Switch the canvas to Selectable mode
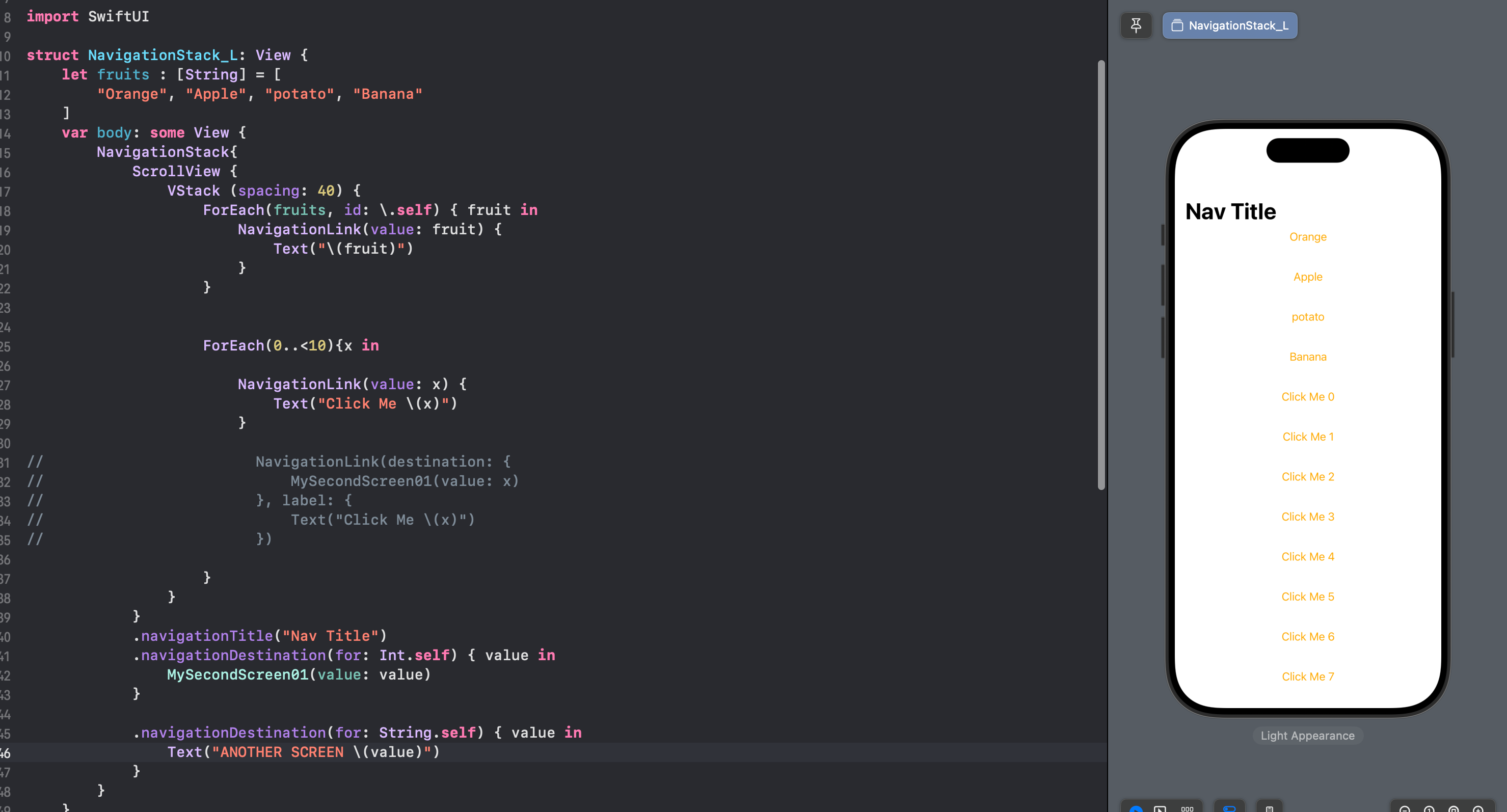The width and height of the screenshot is (1507, 812). 1160,808
